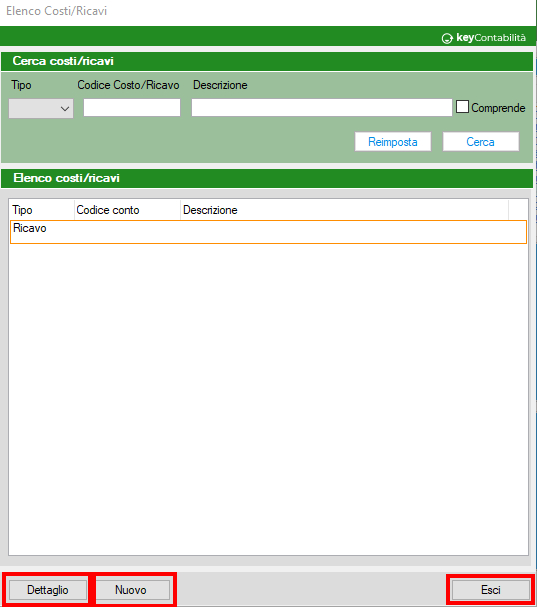Enable the Comprende checkbox
Screen dimensions: 537x607
pyautogui.click(x=462, y=107)
